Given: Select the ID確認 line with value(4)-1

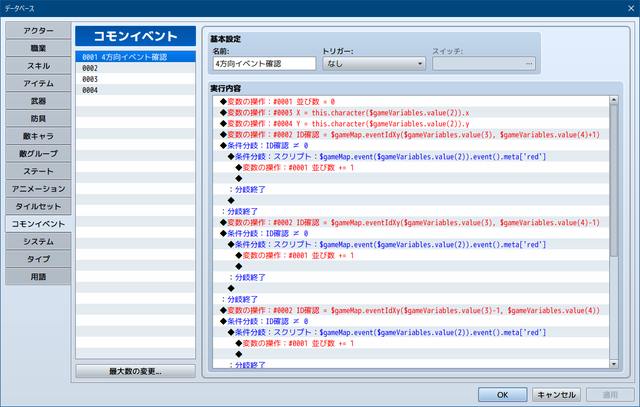Looking at the screenshot, I should (x=411, y=222).
